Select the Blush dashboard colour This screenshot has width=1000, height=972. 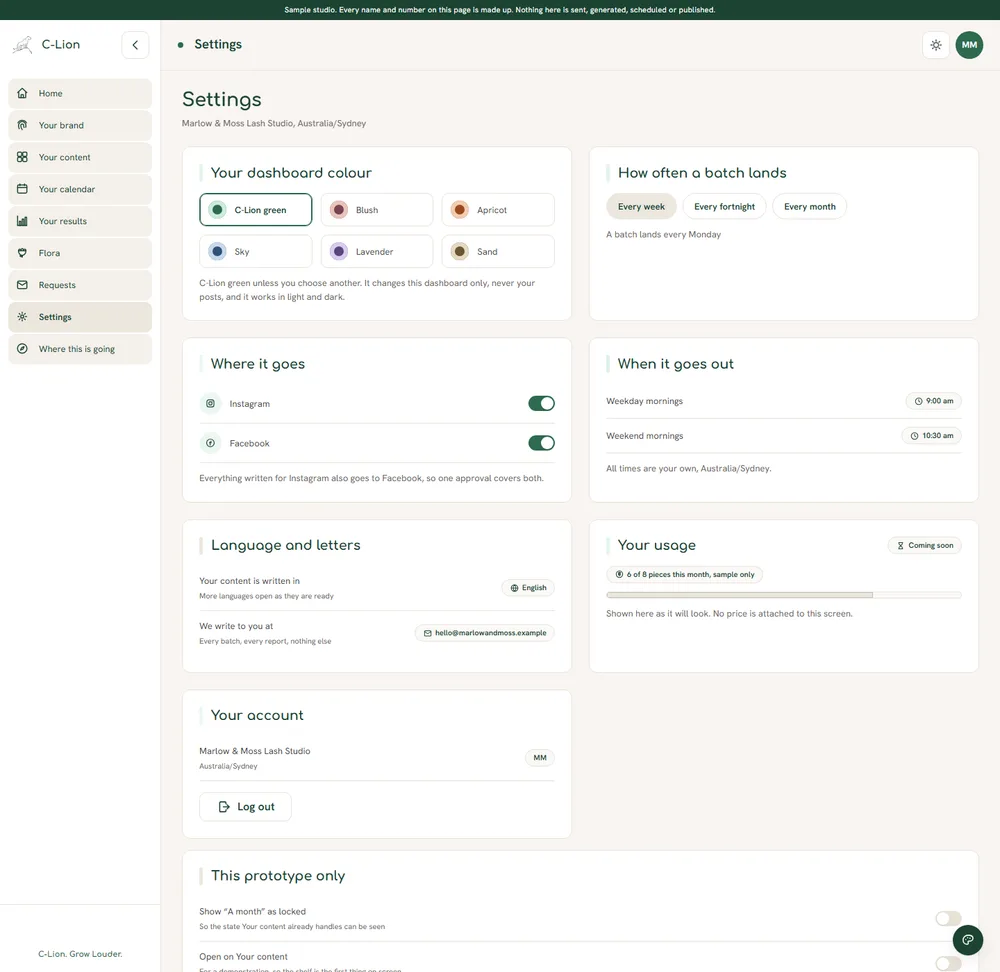[x=377, y=210]
